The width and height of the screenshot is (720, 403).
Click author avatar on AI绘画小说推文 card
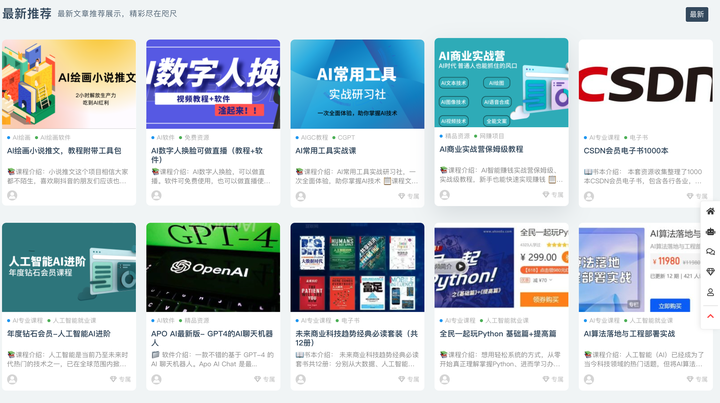click(x=12, y=195)
